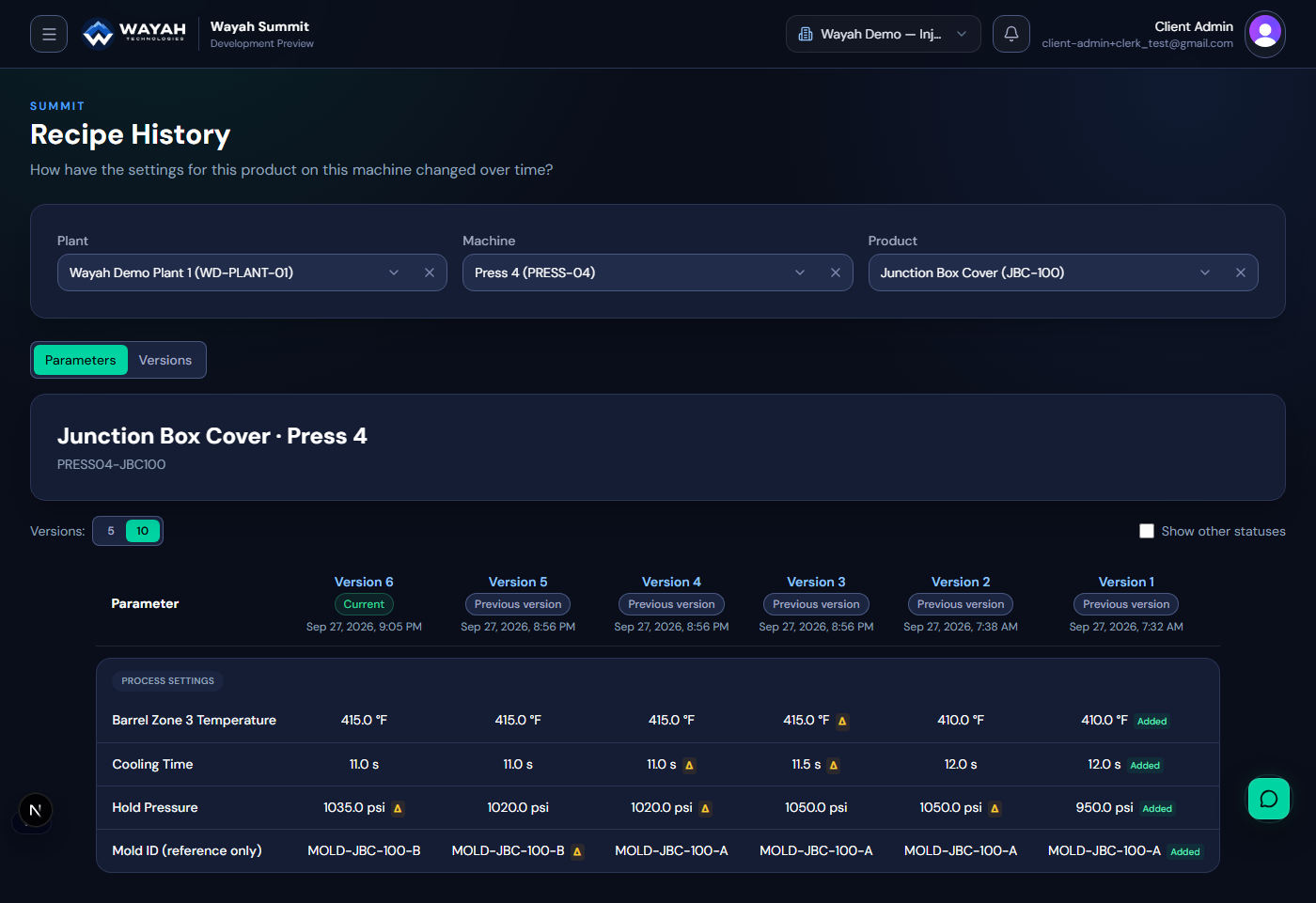Screen dimensions: 1316x903
Task: Click warning icon on Version 3 Barrel Zone Temperature
Action: pyautogui.click(x=842, y=721)
